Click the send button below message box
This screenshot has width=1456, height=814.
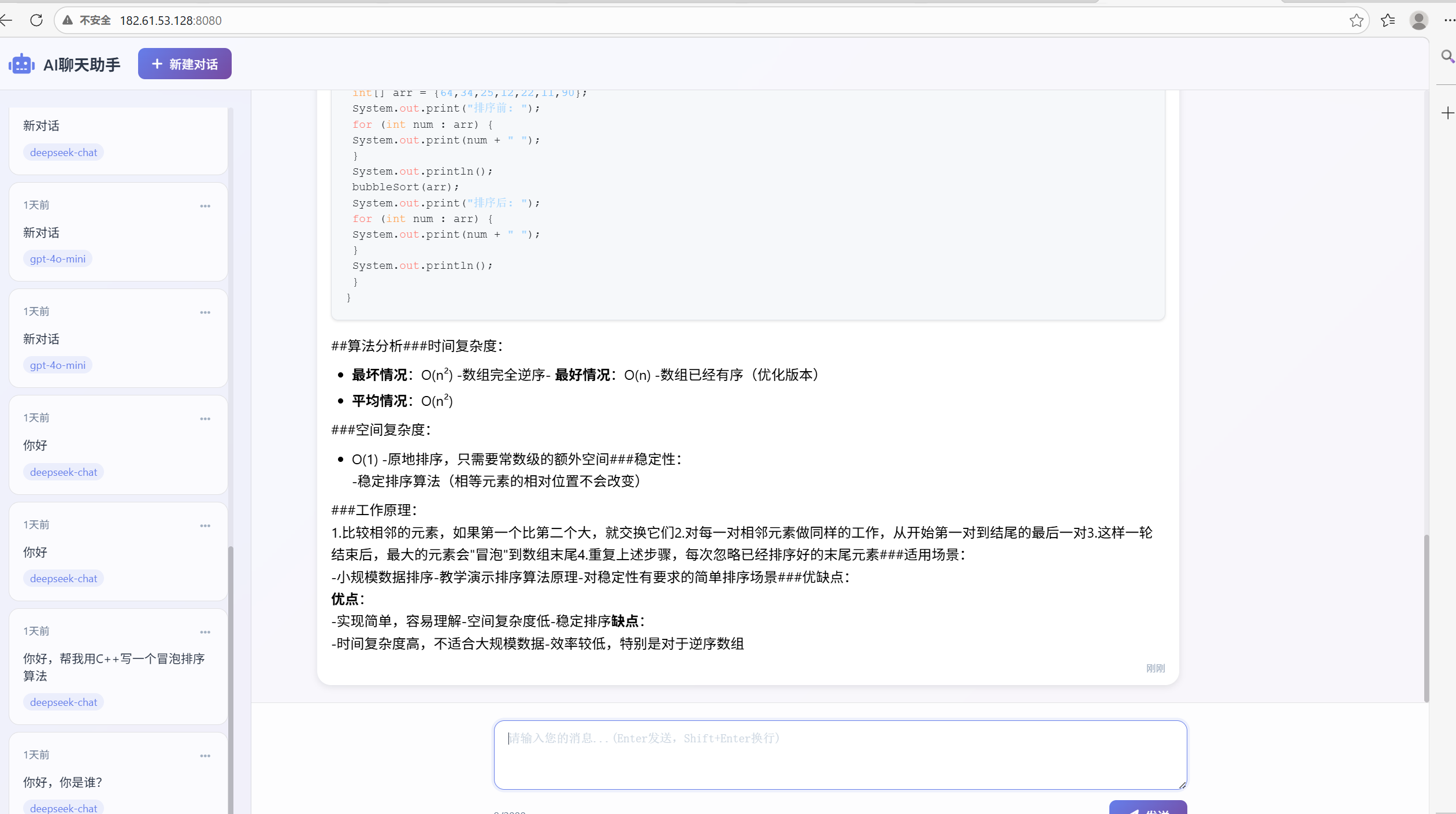coord(1147,809)
